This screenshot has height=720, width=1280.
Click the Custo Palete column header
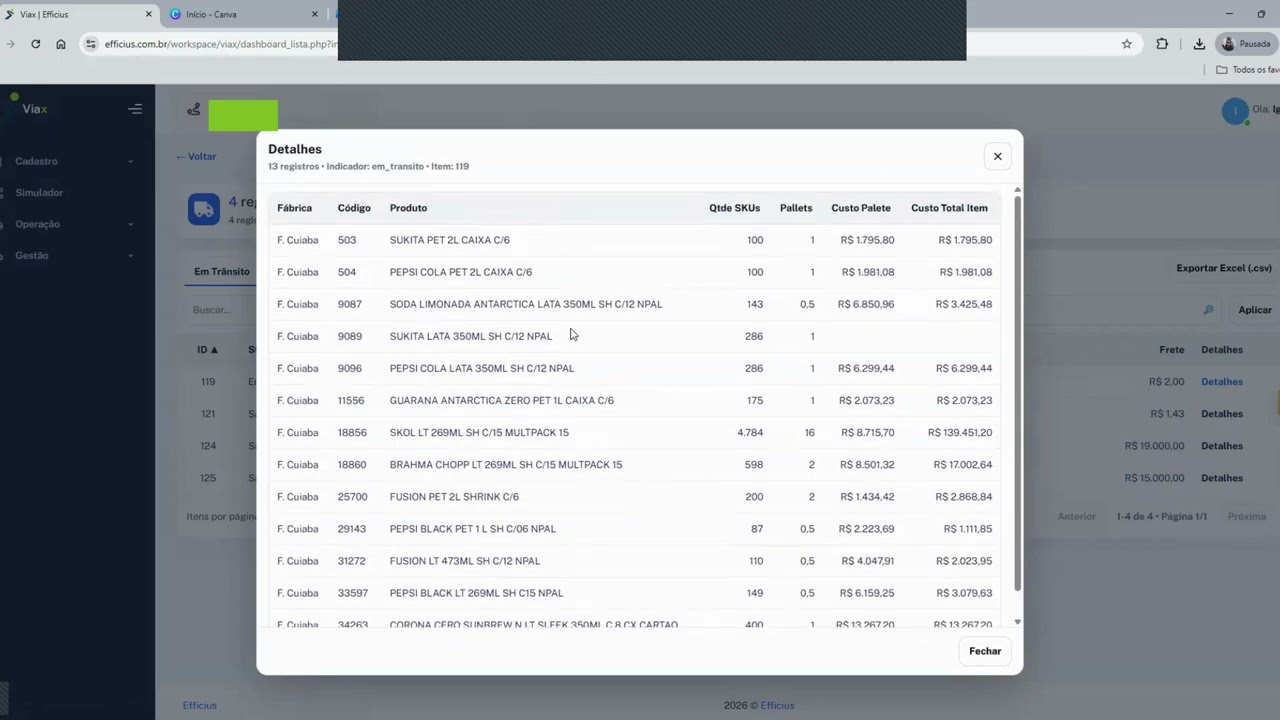[861, 208]
